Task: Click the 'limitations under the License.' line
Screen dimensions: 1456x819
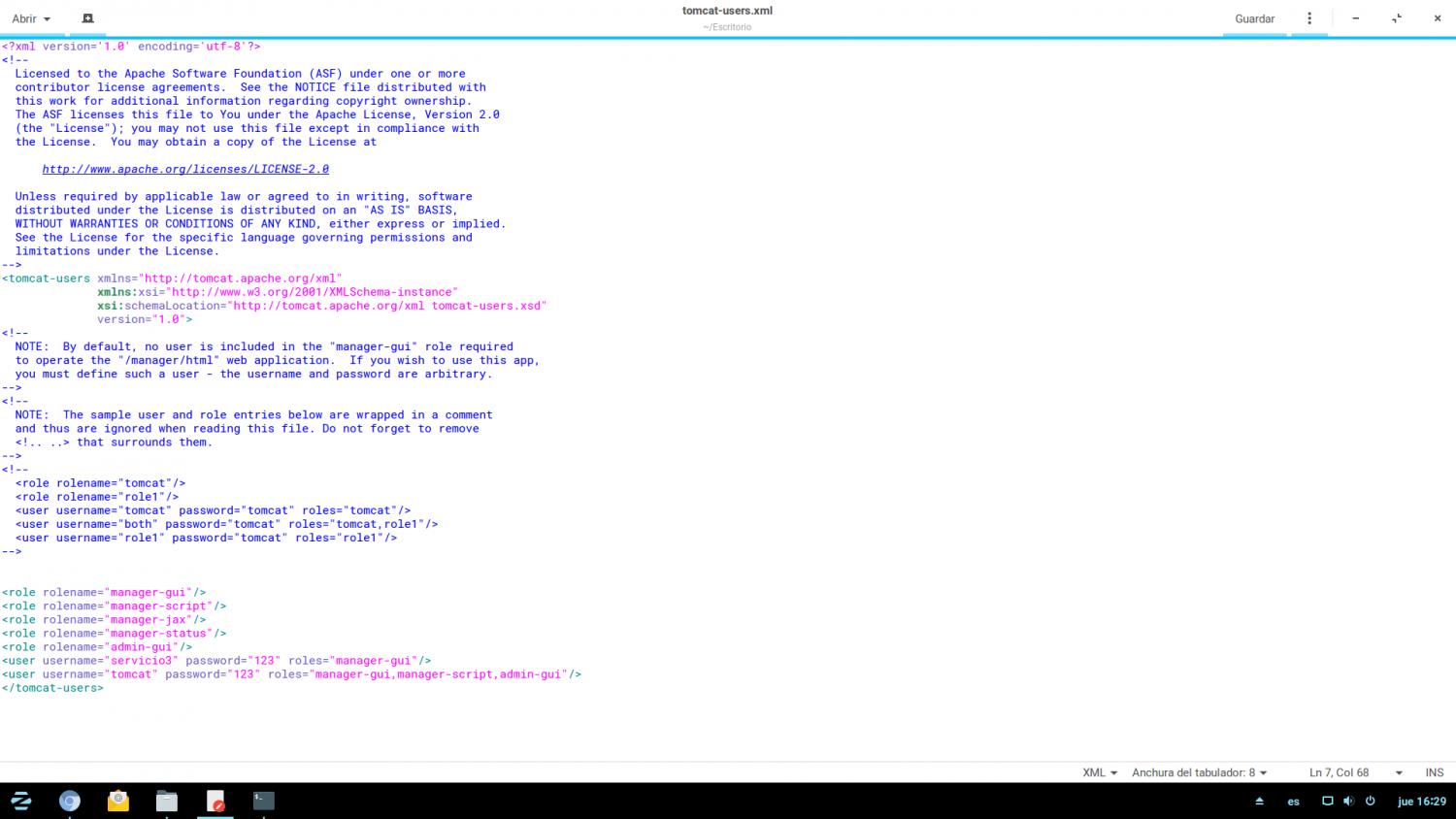Action: coord(117,250)
